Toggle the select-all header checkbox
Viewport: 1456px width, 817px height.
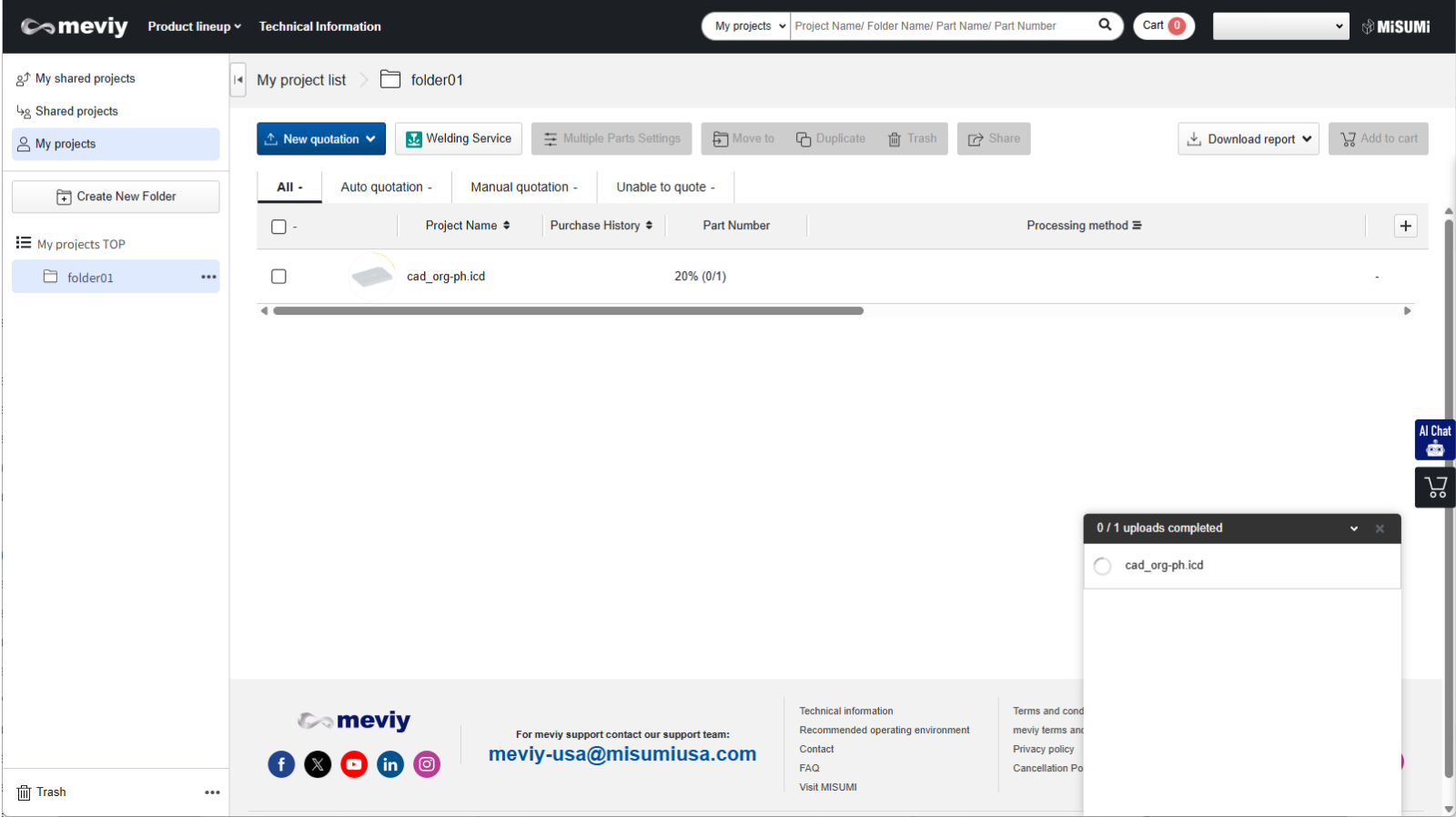point(279,227)
